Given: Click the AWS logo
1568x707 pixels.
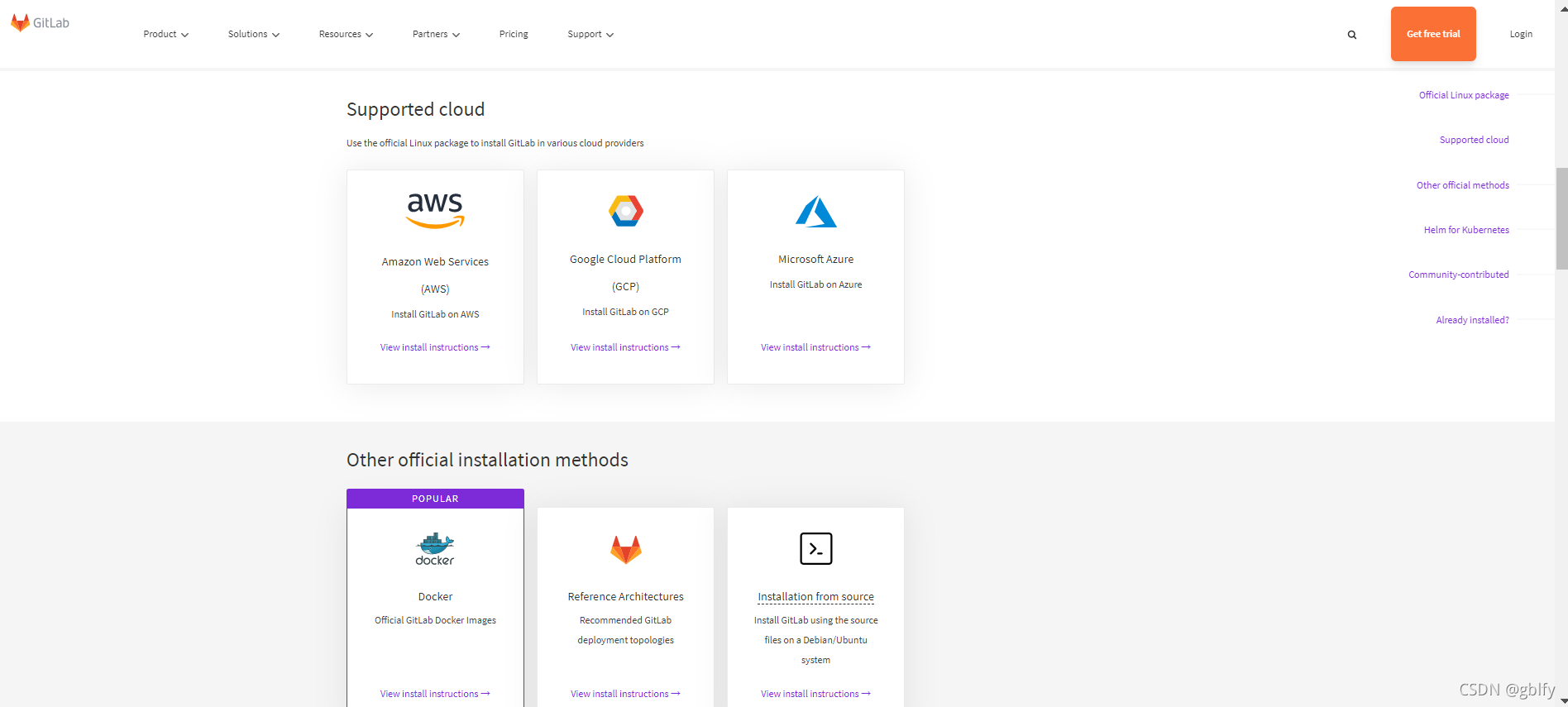Looking at the screenshot, I should 435,210.
